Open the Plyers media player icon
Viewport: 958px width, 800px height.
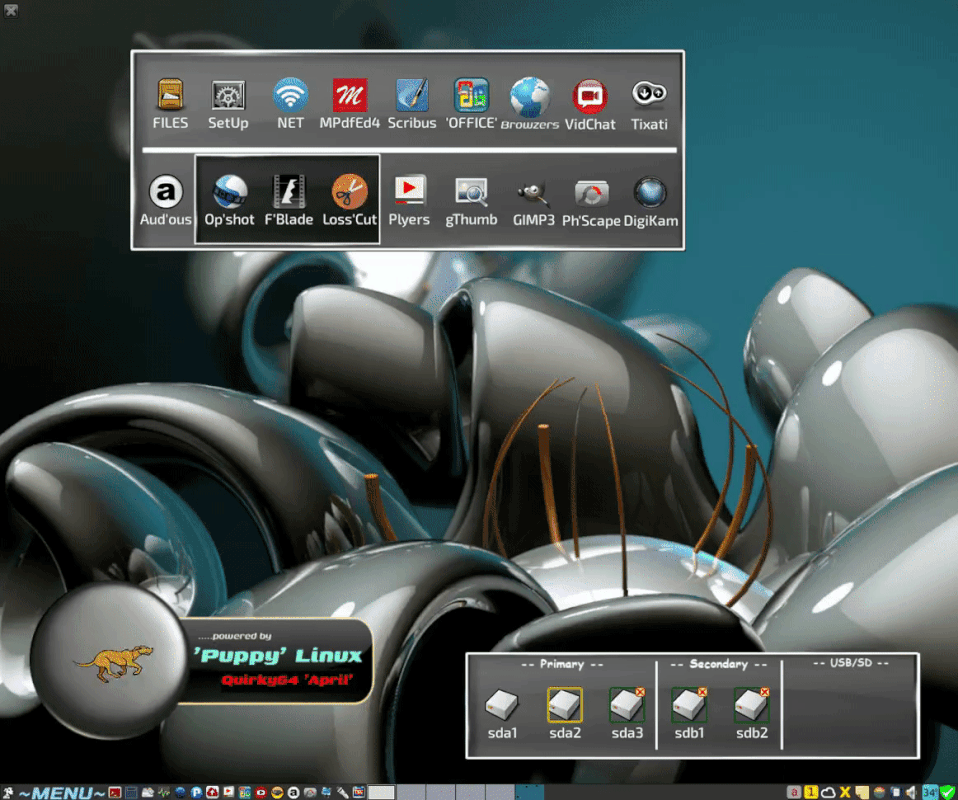pos(409,191)
